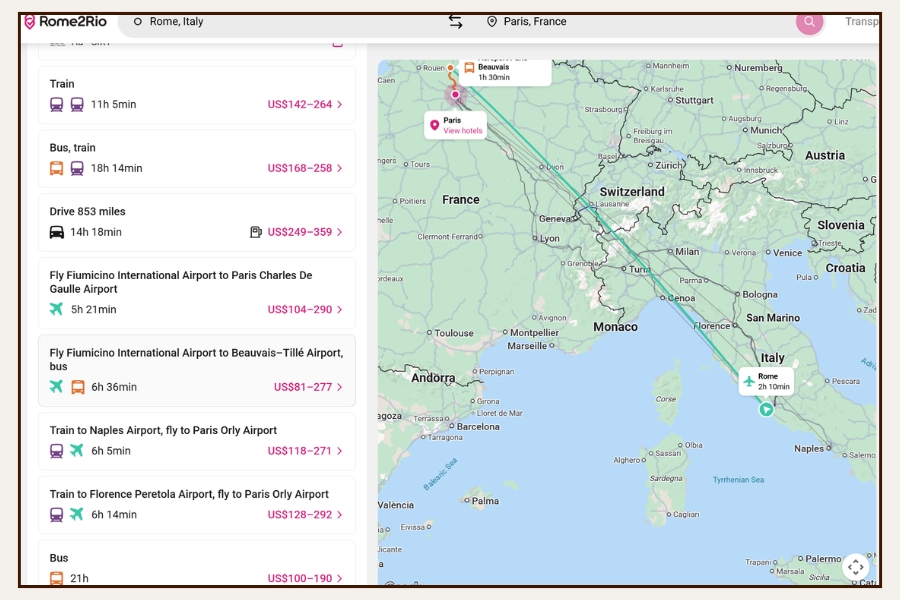900x600 pixels.
Task: Click orange bus icon beside 21h
Action: (x=56, y=578)
